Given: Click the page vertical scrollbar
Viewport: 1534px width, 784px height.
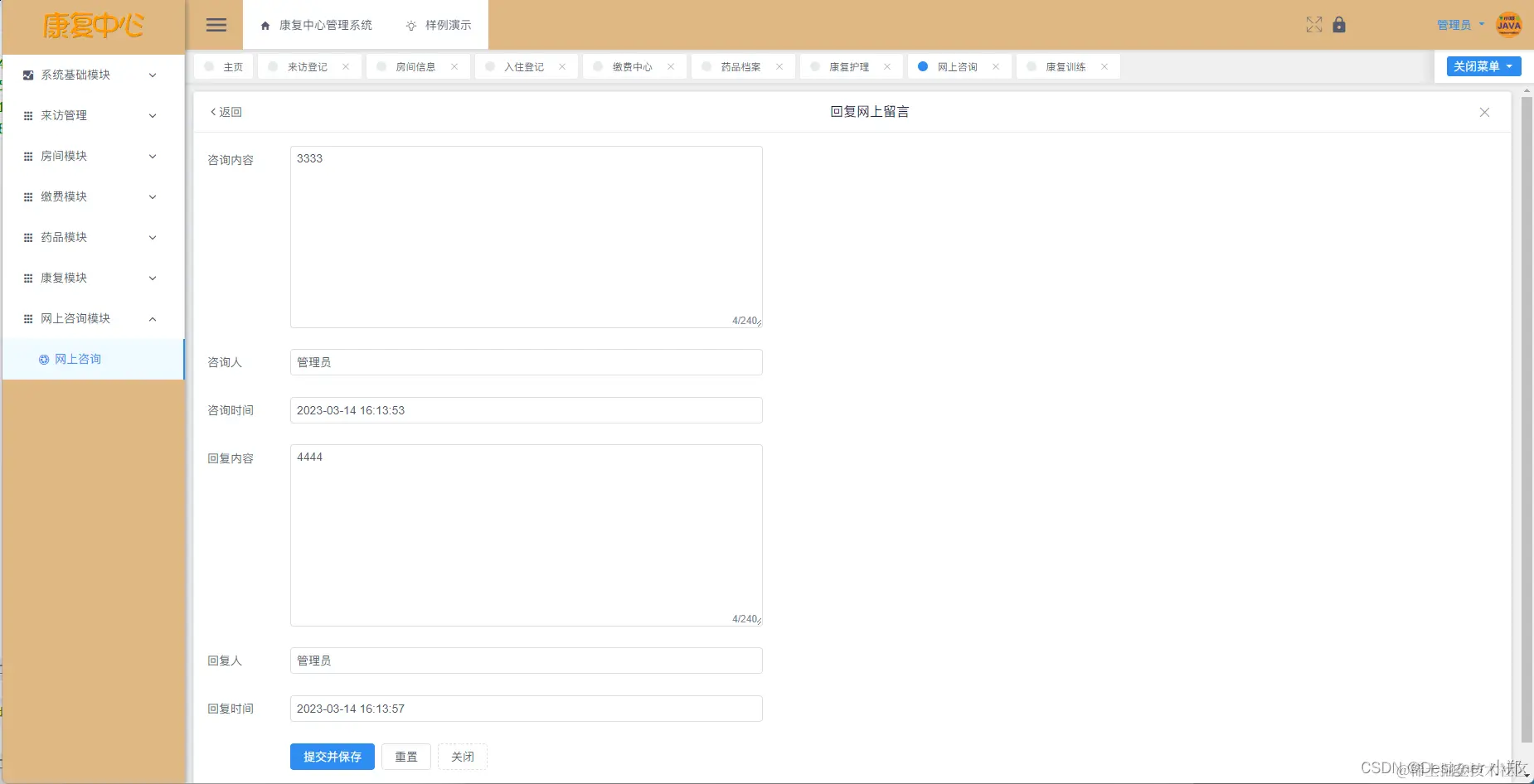Looking at the screenshot, I should 1527,419.
